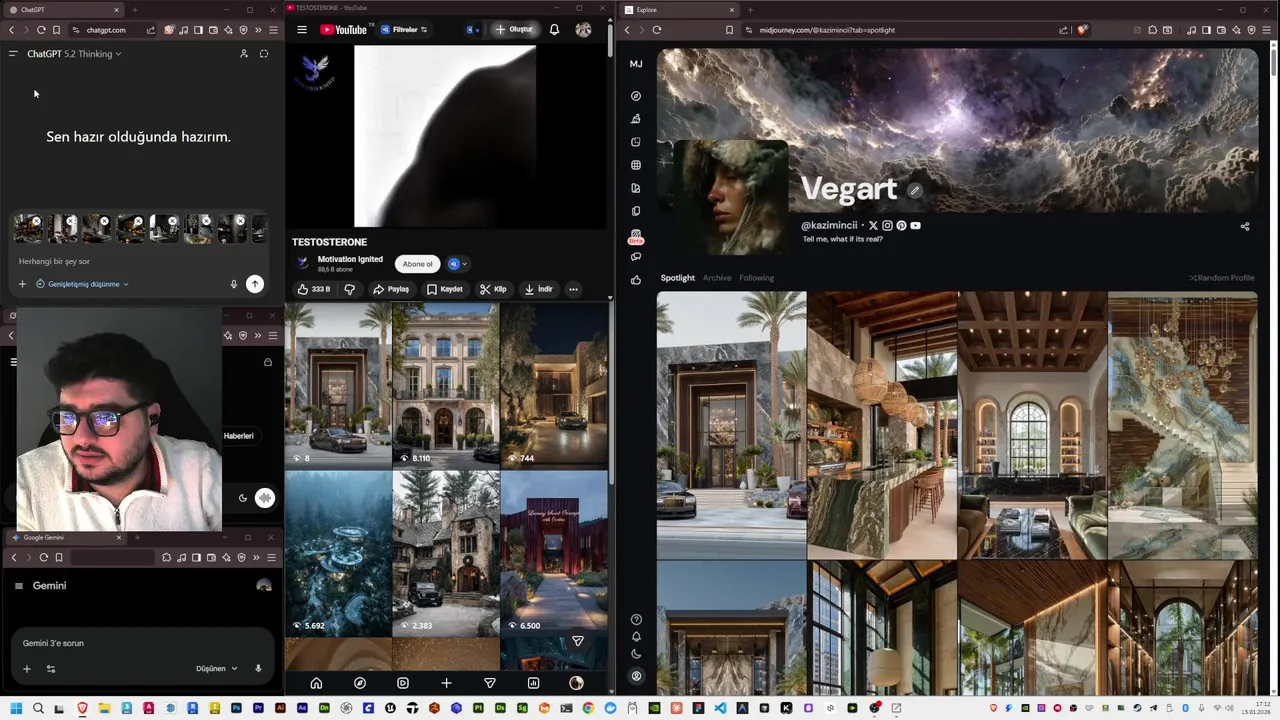Open the Gemini hamburger menu

18,586
